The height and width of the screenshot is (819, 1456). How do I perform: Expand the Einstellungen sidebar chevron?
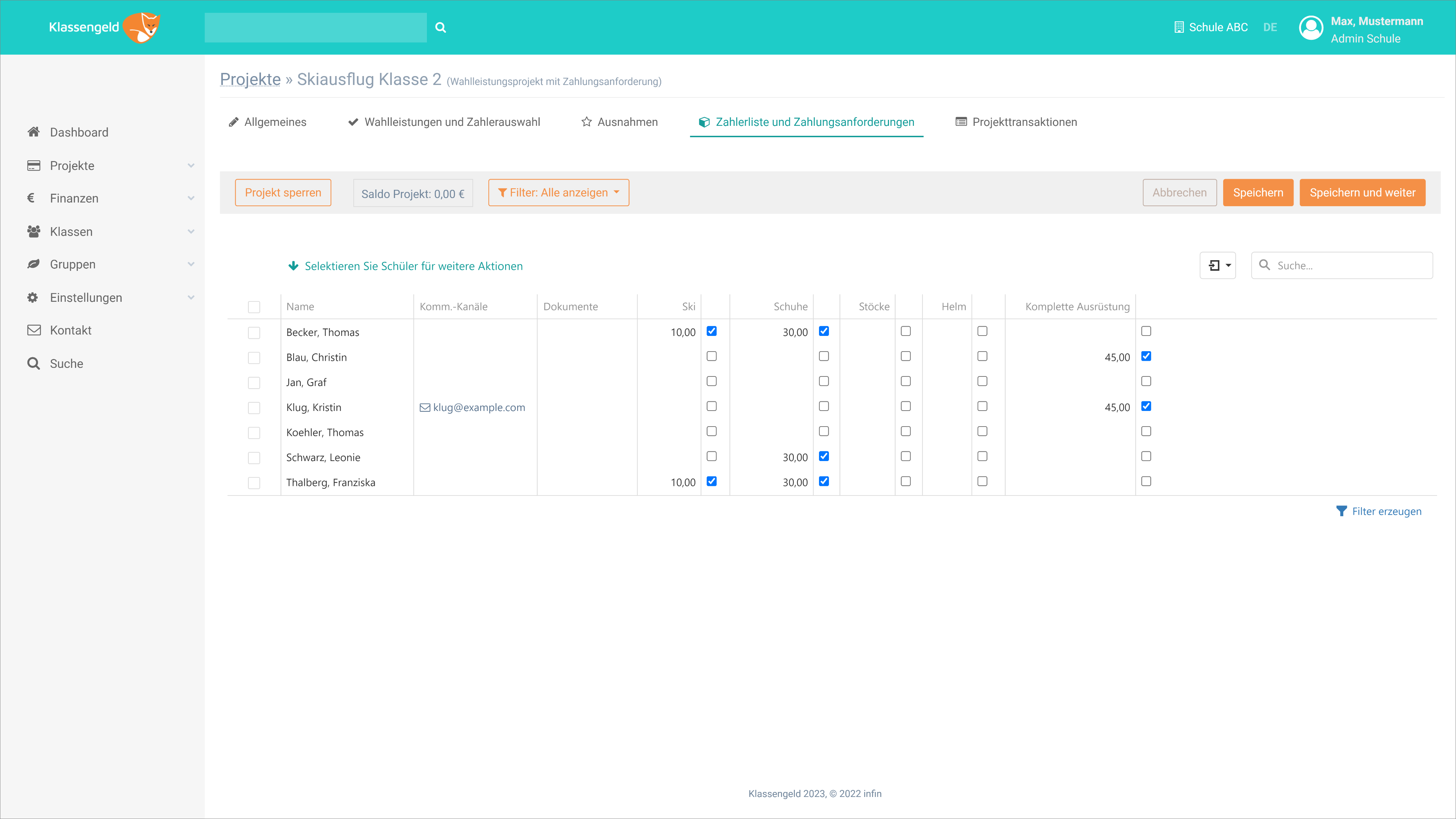(191, 298)
